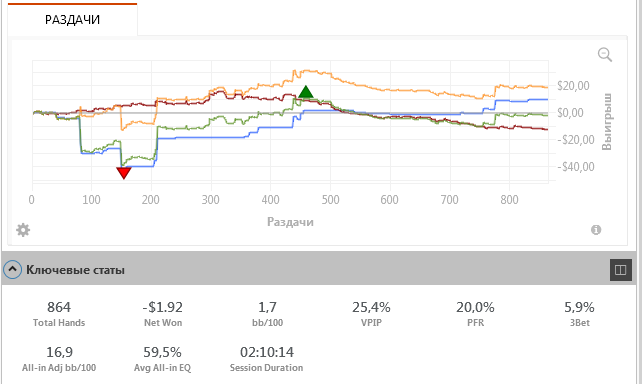
Task: Click the Раздачи axis label
Action: tap(290, 222)
